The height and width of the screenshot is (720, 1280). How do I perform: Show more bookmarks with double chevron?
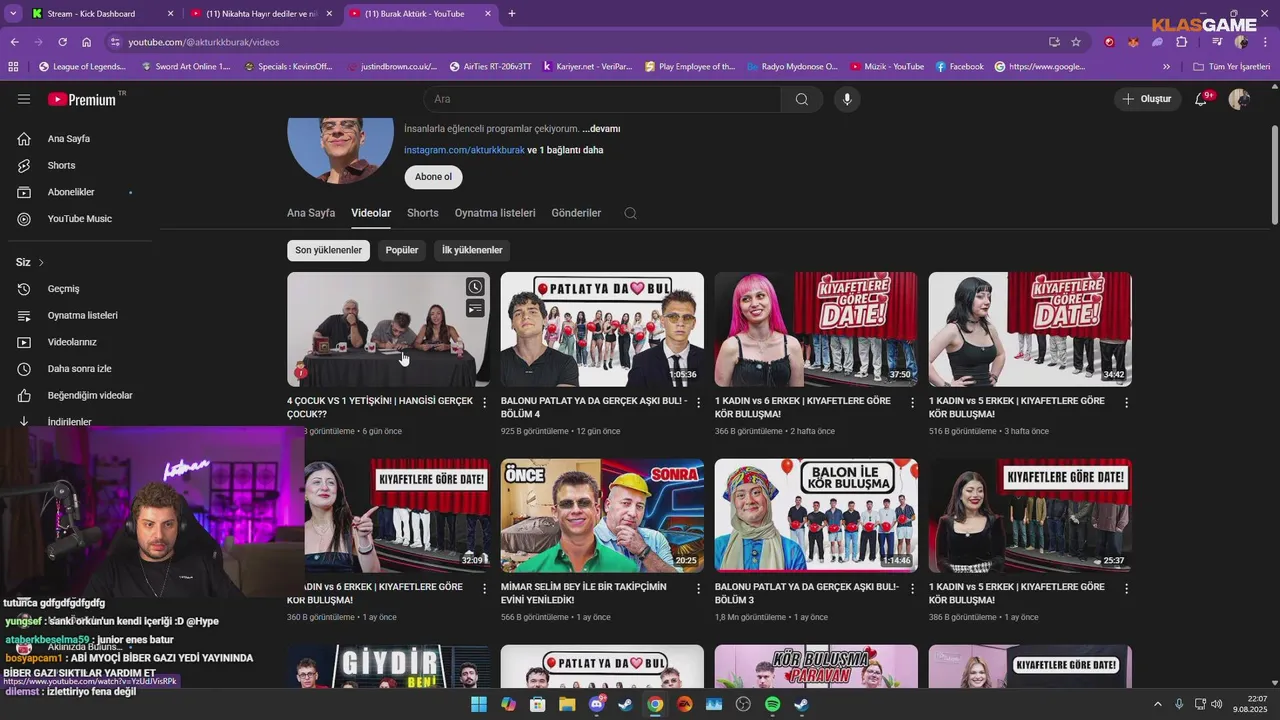pyautogui.click(x=1166, y=66)
